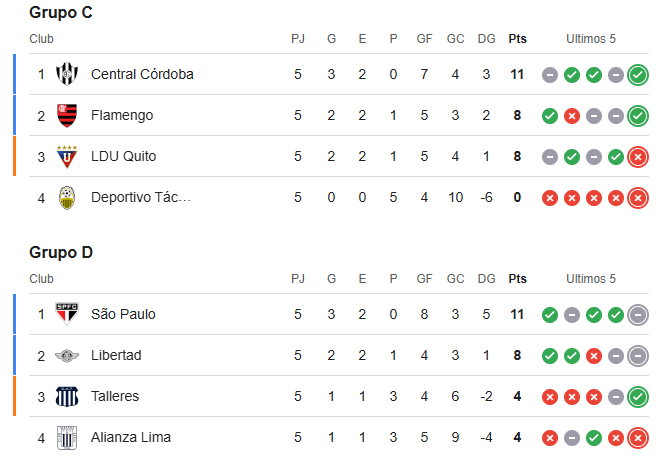Click the Ultimos 5 header in Grupo D

[x=591, y=279]
